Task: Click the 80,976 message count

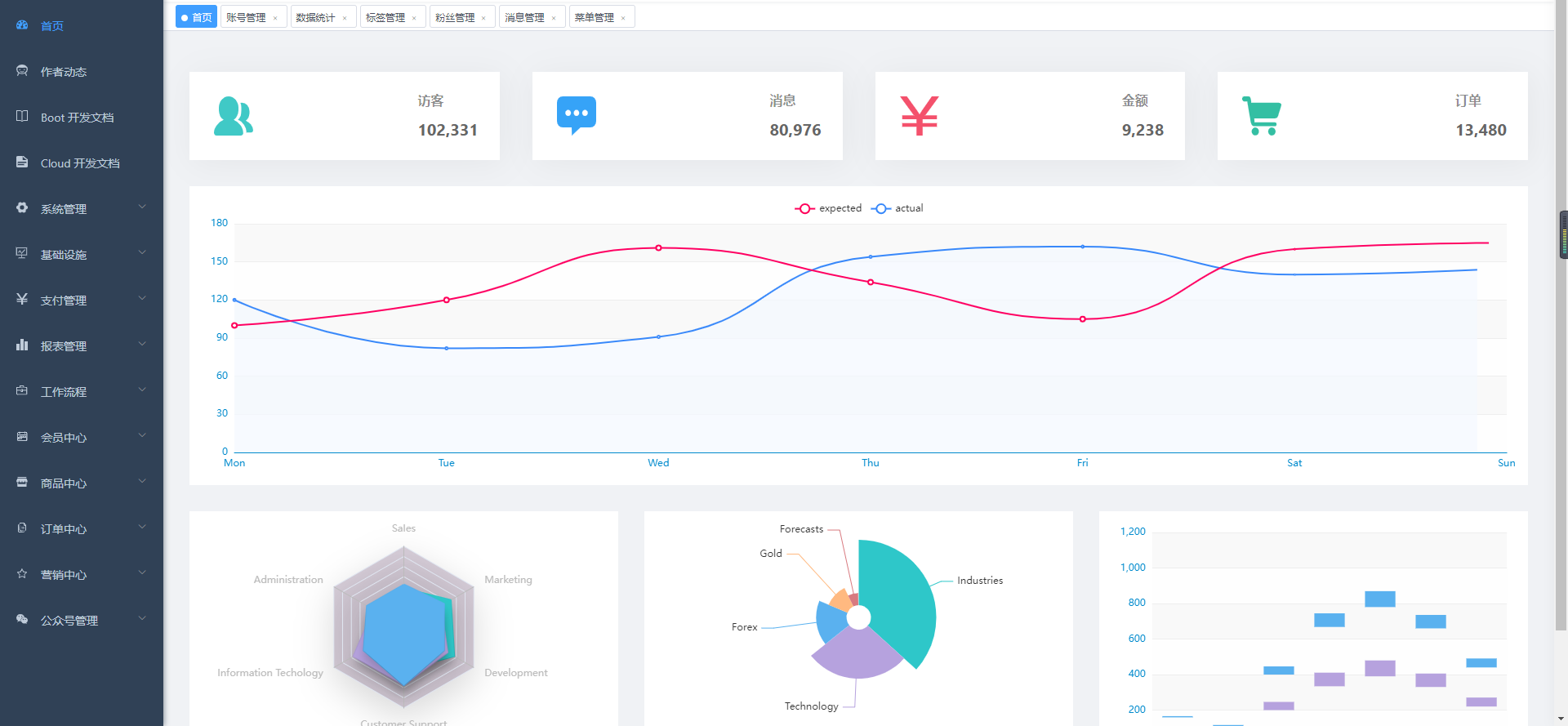Action: point(795,130)
